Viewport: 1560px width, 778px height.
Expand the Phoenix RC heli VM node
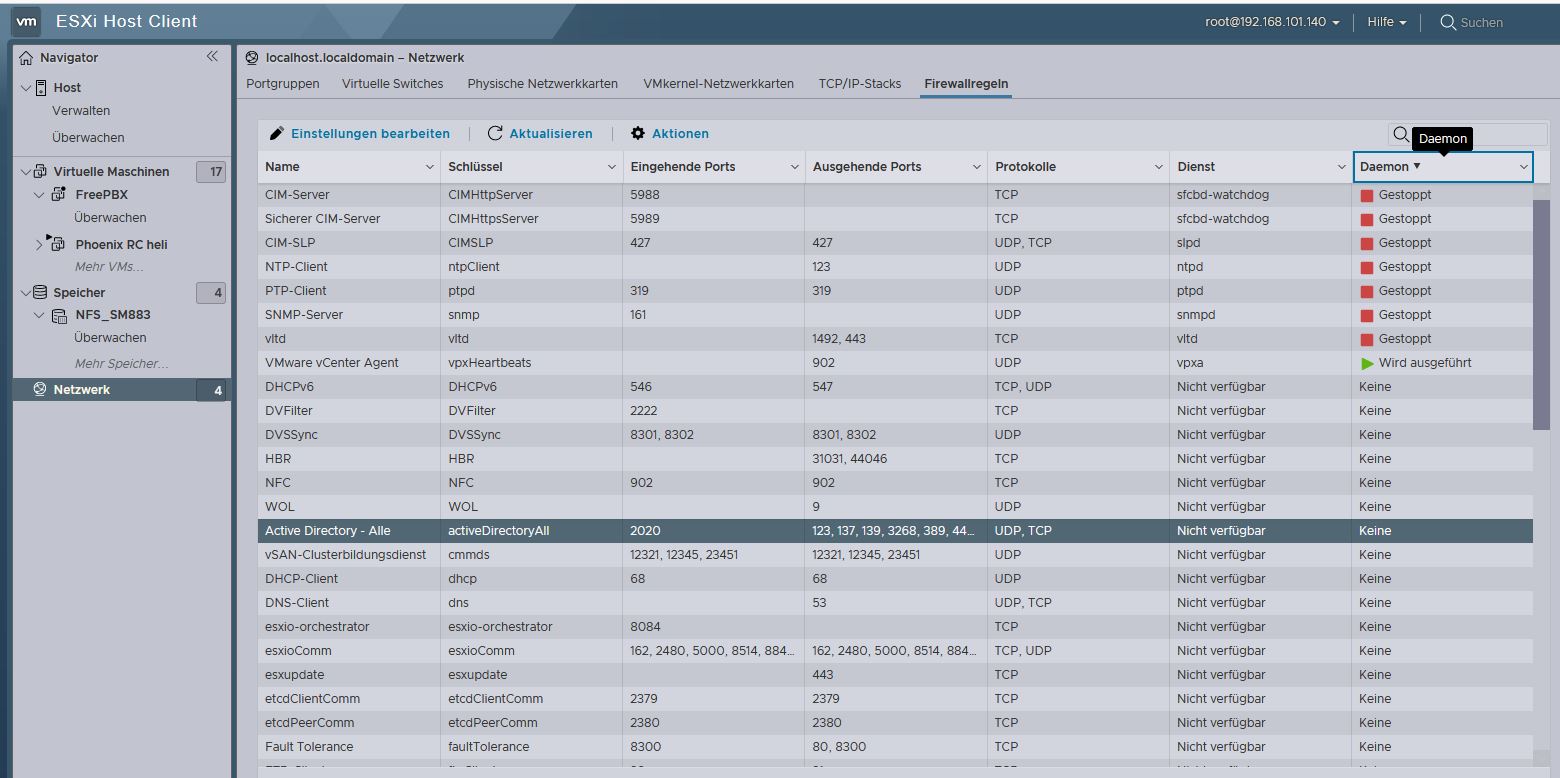point(39,244)
